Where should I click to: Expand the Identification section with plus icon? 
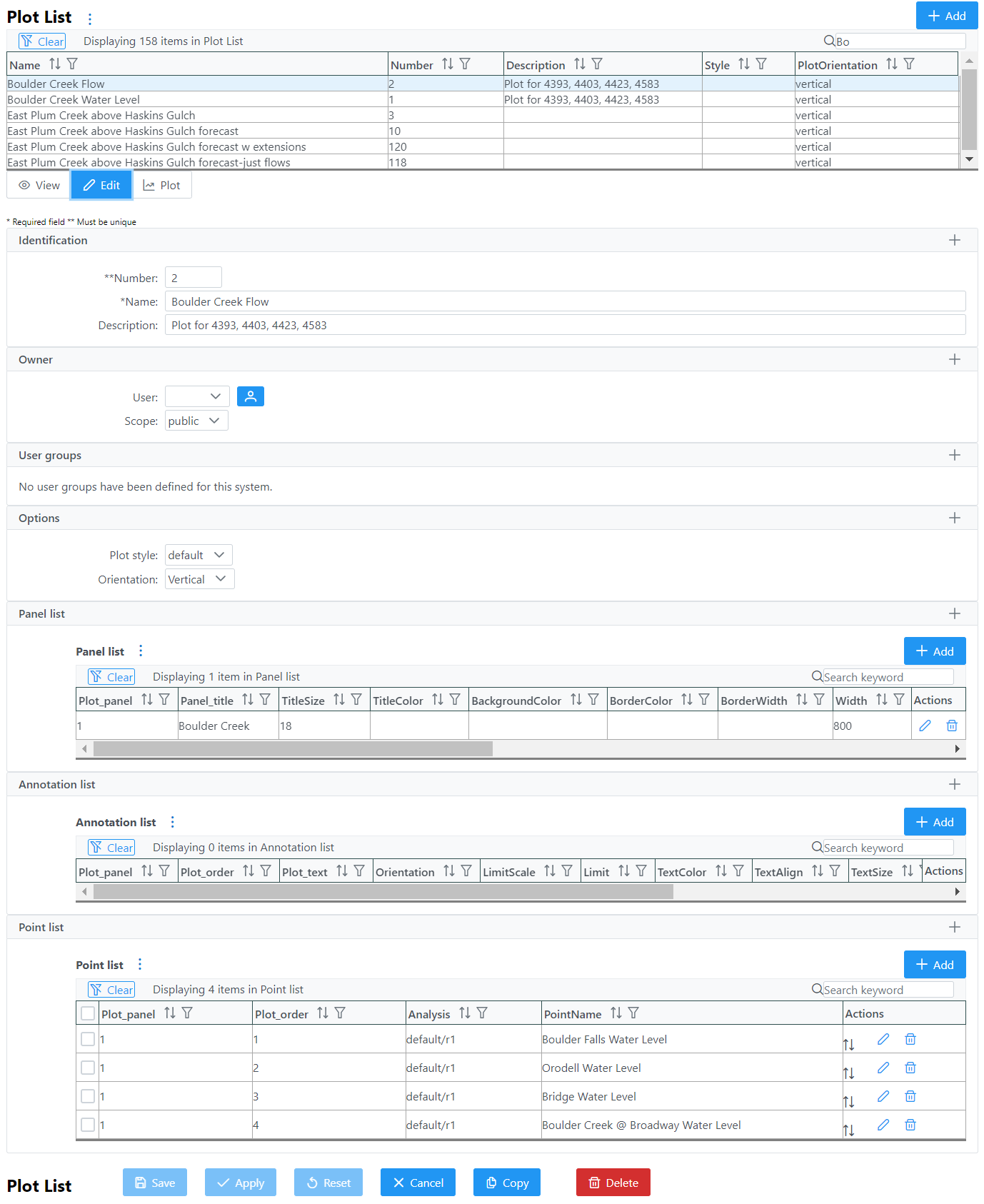tap(954, 240)
